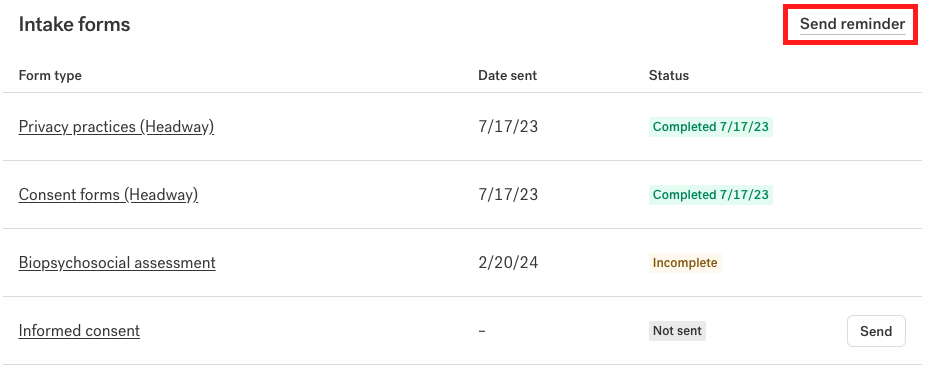Image resolution: width=941 pixels, height=380 pixels.
Task: Click the dash in Informed consent row
Action: point(482,331)
